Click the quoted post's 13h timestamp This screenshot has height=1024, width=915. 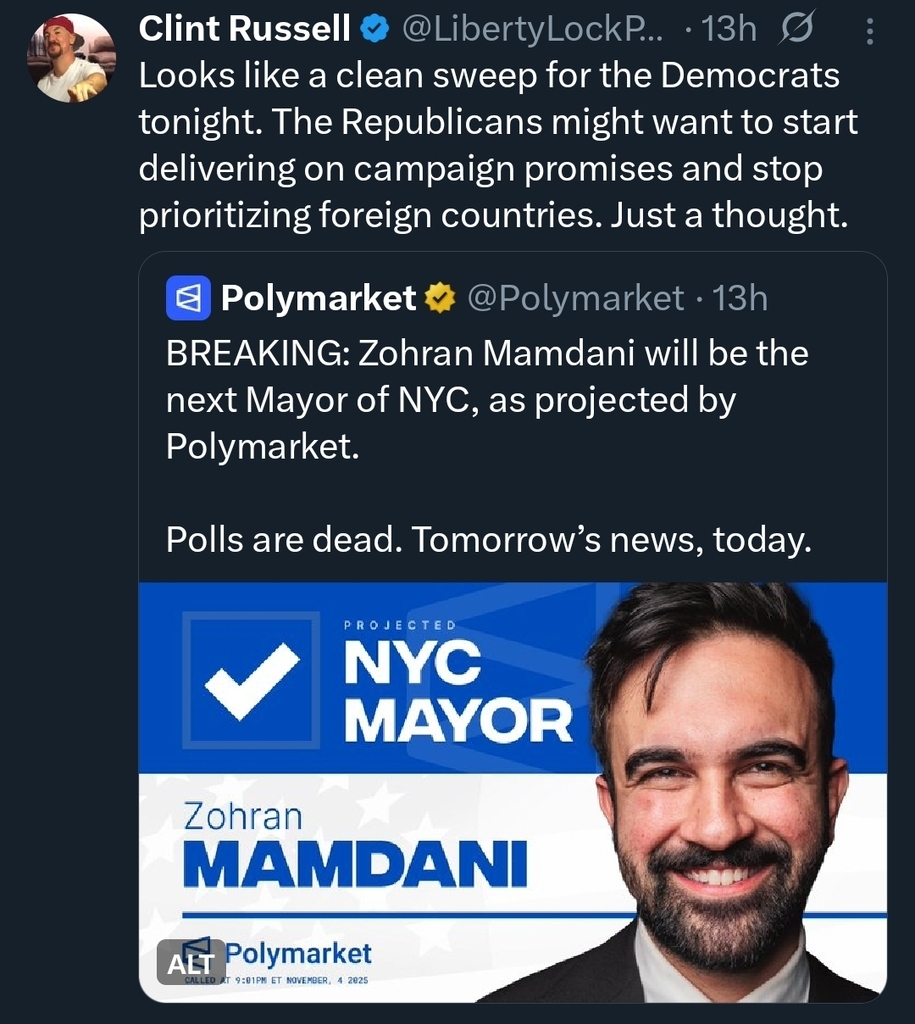pos(739,297)
